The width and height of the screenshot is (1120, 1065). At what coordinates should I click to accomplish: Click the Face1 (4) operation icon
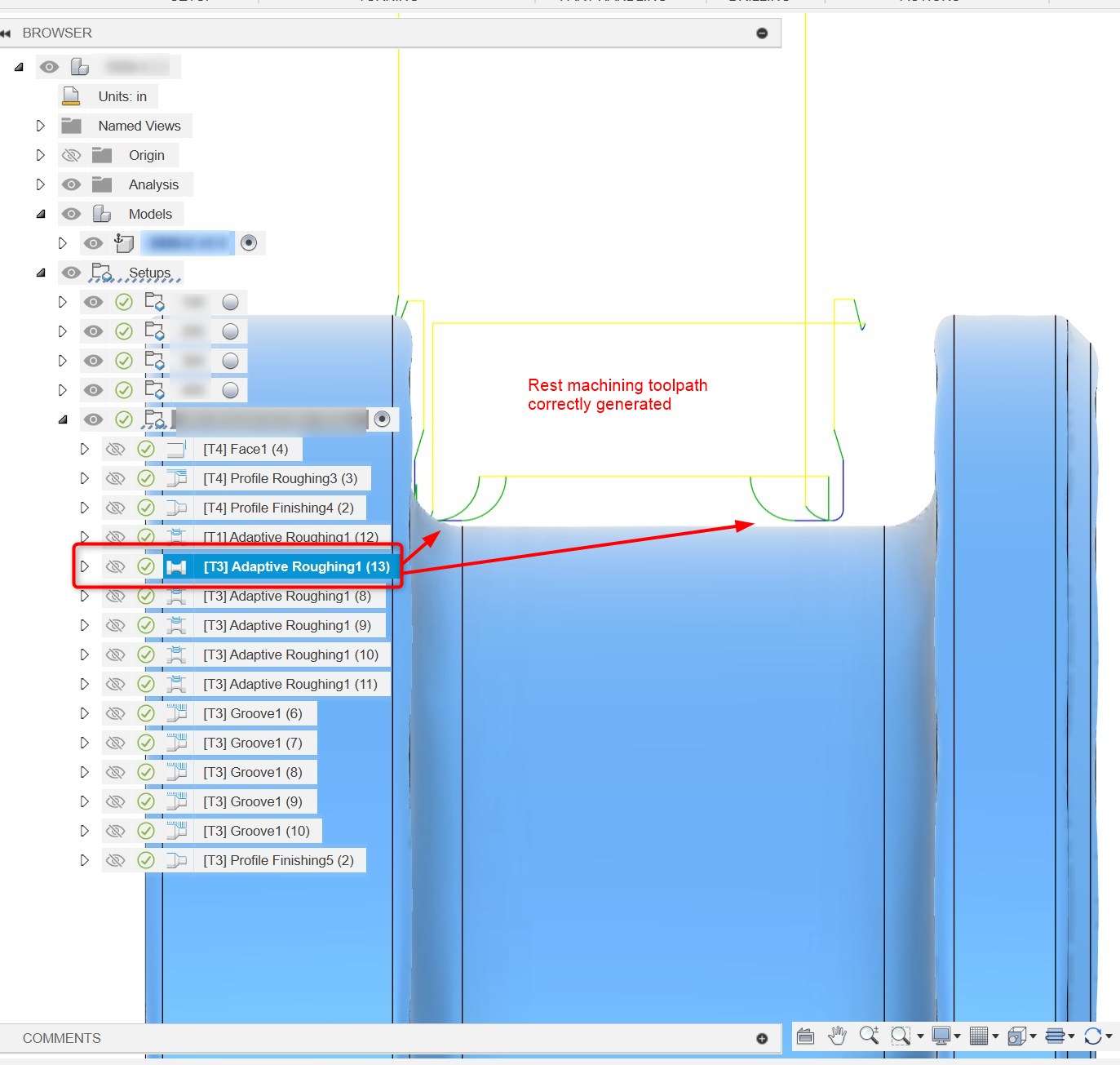point(176,449)
